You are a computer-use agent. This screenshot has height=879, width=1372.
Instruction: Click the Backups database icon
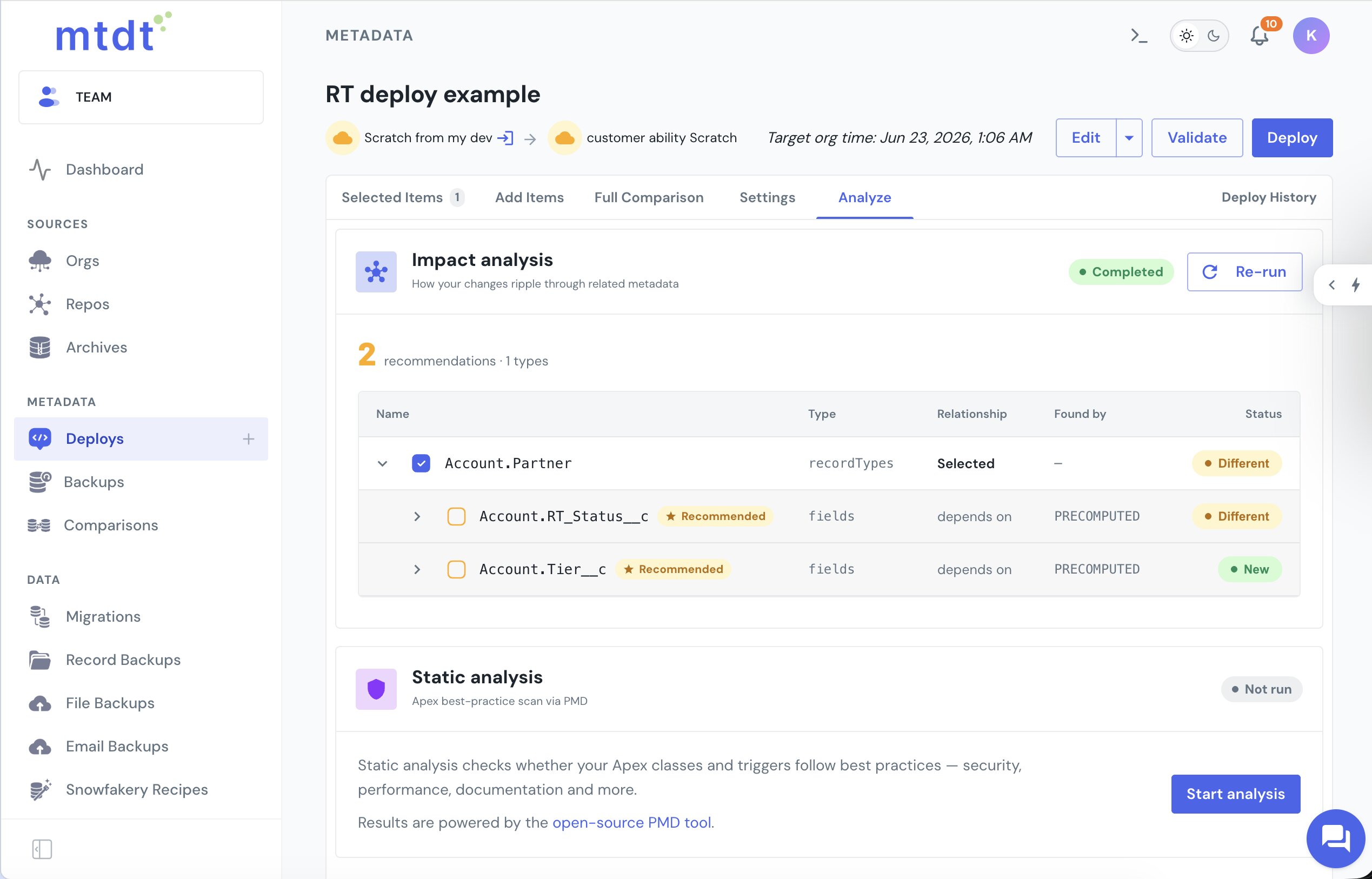coord(39,482)
